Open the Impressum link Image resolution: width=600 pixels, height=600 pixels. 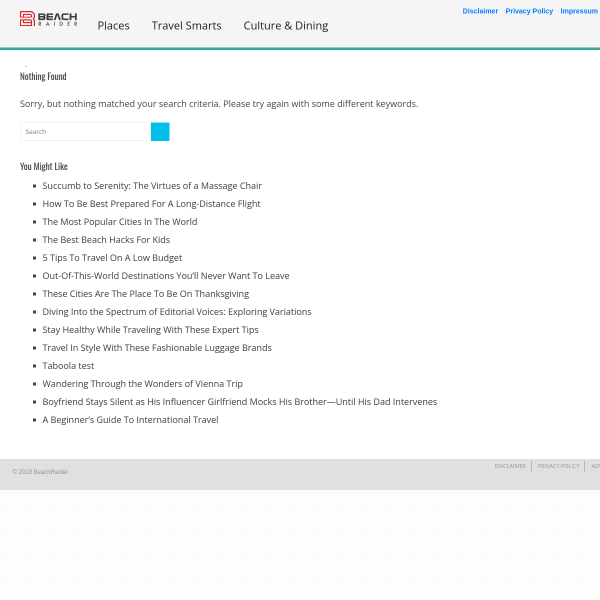[579, 11]
